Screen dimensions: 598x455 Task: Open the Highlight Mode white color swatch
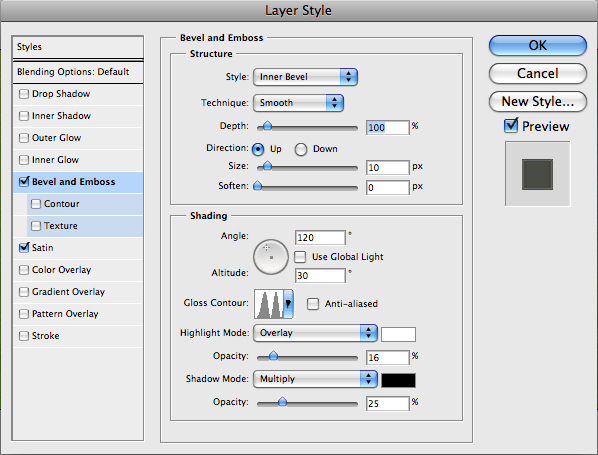398,334
